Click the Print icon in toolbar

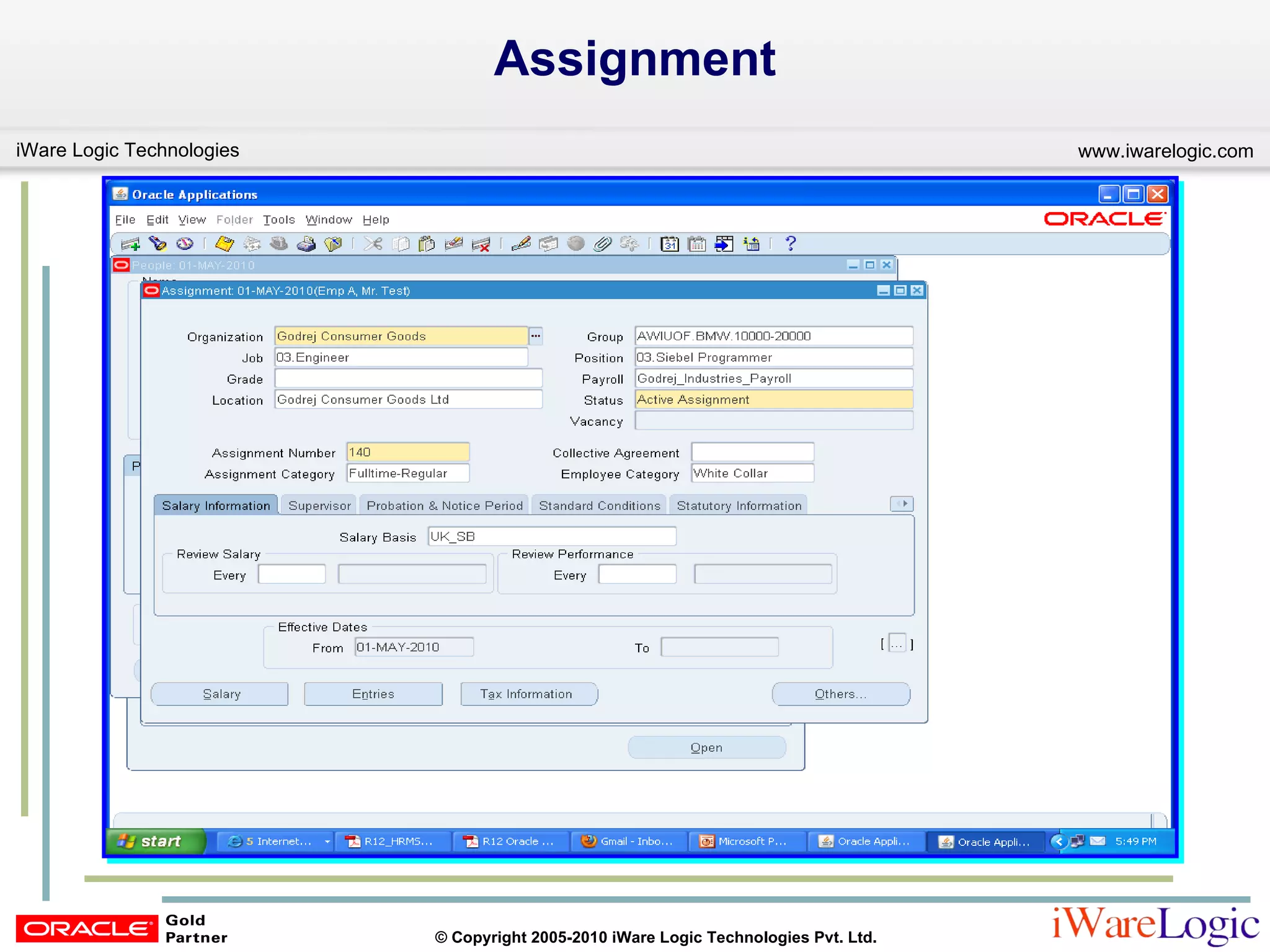tap(306, 244)
